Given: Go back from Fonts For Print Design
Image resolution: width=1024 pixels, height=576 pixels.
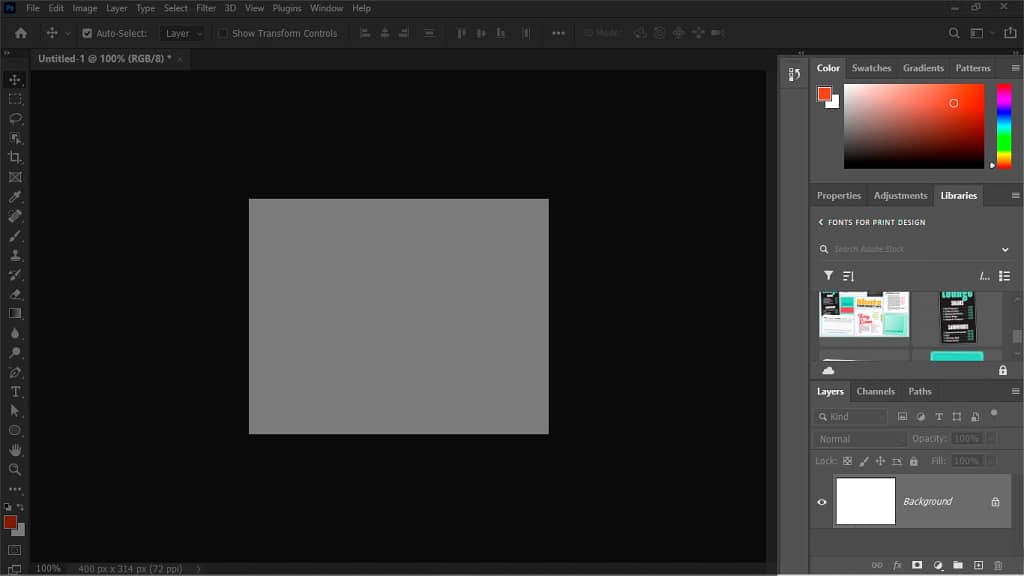Looking at the screenshot, I should click(x=821, y=222).
